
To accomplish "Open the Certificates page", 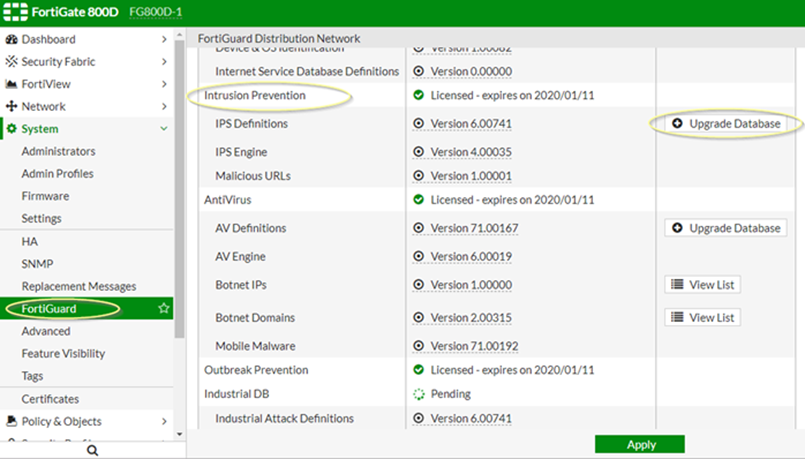I will 50,399.
